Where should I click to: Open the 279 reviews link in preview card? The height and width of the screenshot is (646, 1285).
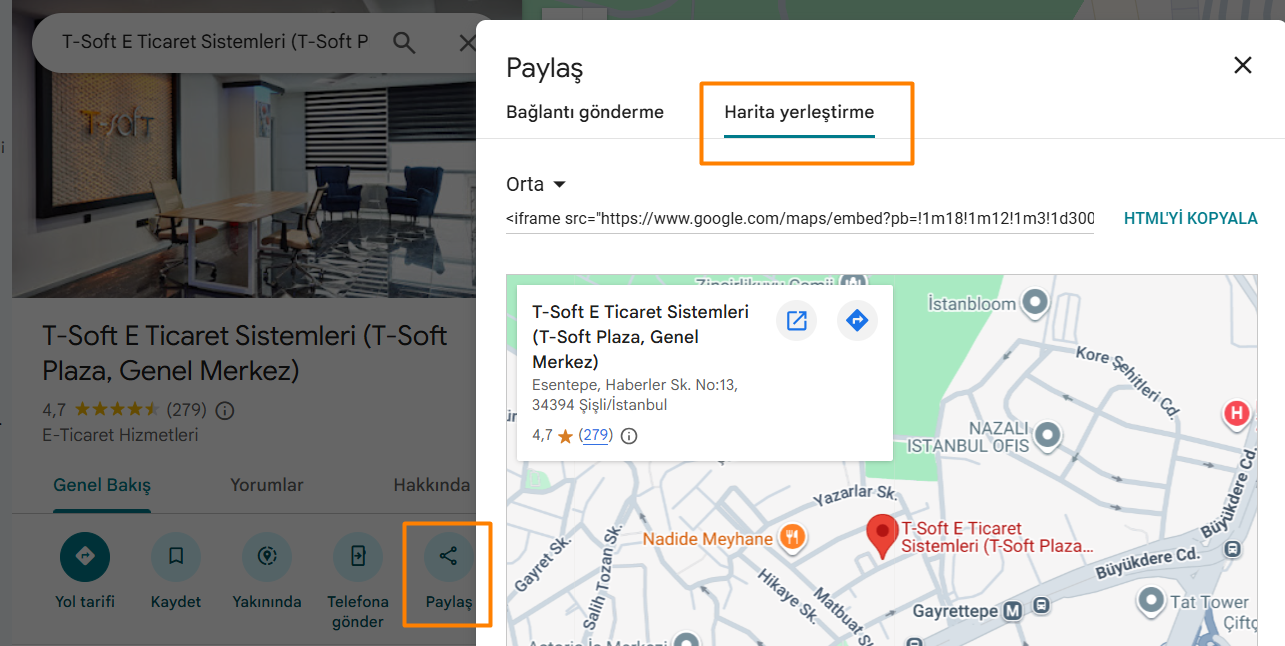coord(596,435)
